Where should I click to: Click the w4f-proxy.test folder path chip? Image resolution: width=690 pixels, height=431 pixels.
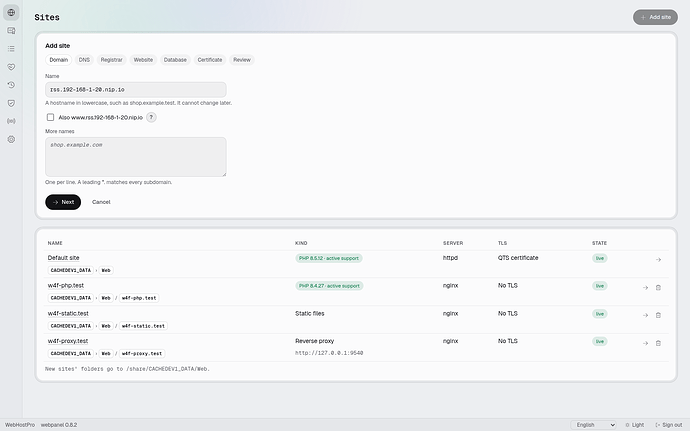coord(142,354)
